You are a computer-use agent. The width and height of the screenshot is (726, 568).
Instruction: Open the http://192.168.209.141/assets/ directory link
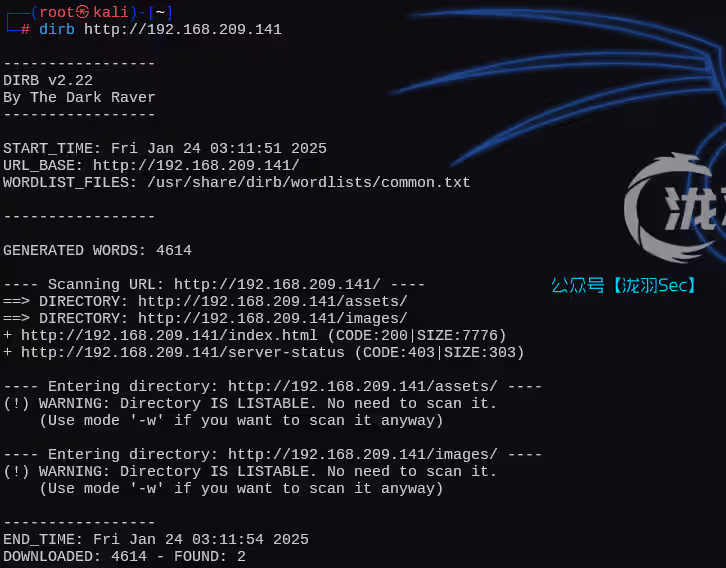point(273,301)
